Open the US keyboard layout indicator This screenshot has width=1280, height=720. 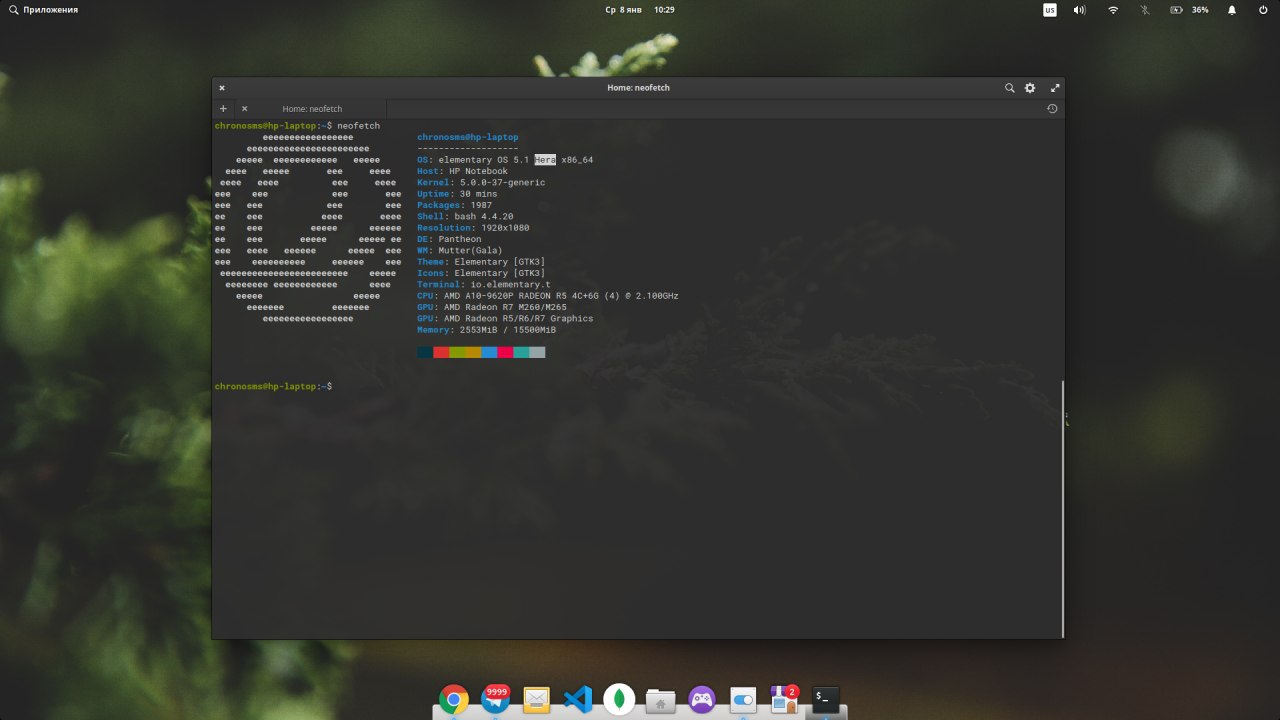[x=1050, y=10]
